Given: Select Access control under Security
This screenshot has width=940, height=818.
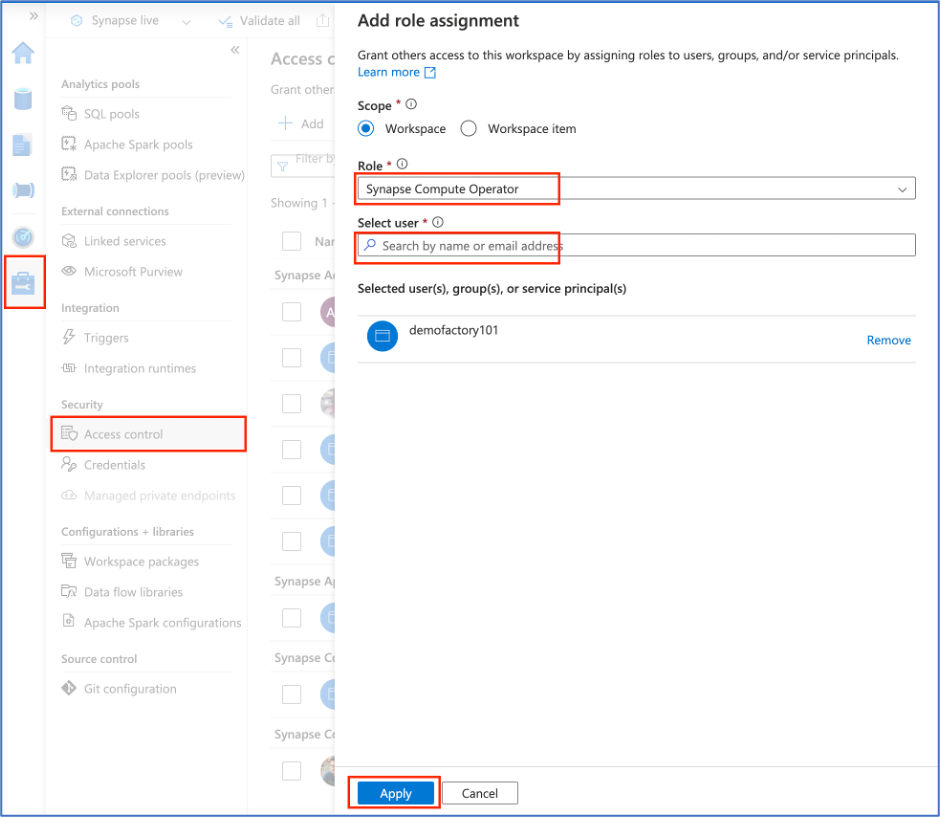Looking at the screenshot, I should pyautogui.click(x=149, y=434).
